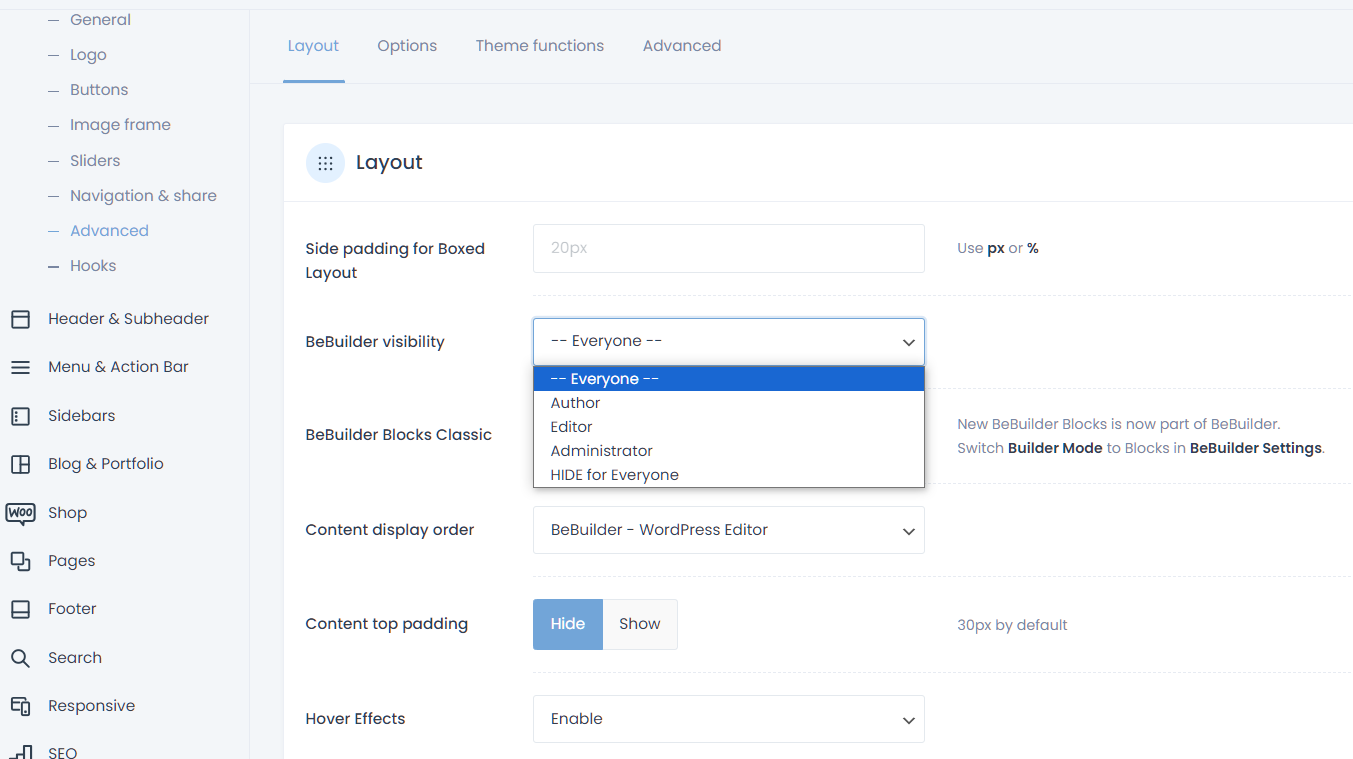Open Advanced sidebar submenu item
The height and width of the screenshot is (759, 1353).
point(109,231)
